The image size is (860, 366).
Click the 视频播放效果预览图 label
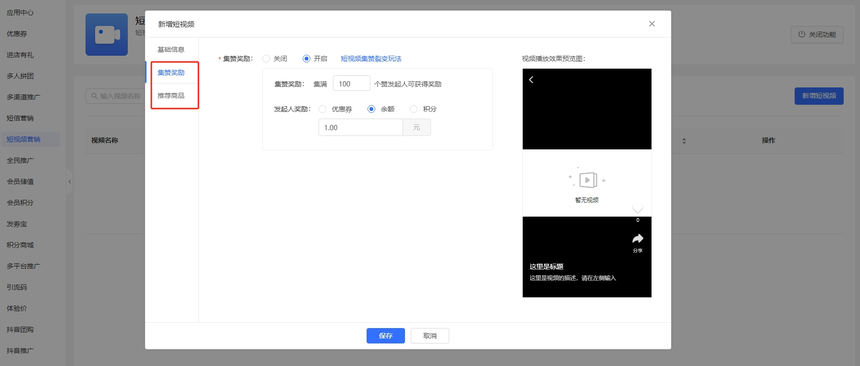(553, 59)
